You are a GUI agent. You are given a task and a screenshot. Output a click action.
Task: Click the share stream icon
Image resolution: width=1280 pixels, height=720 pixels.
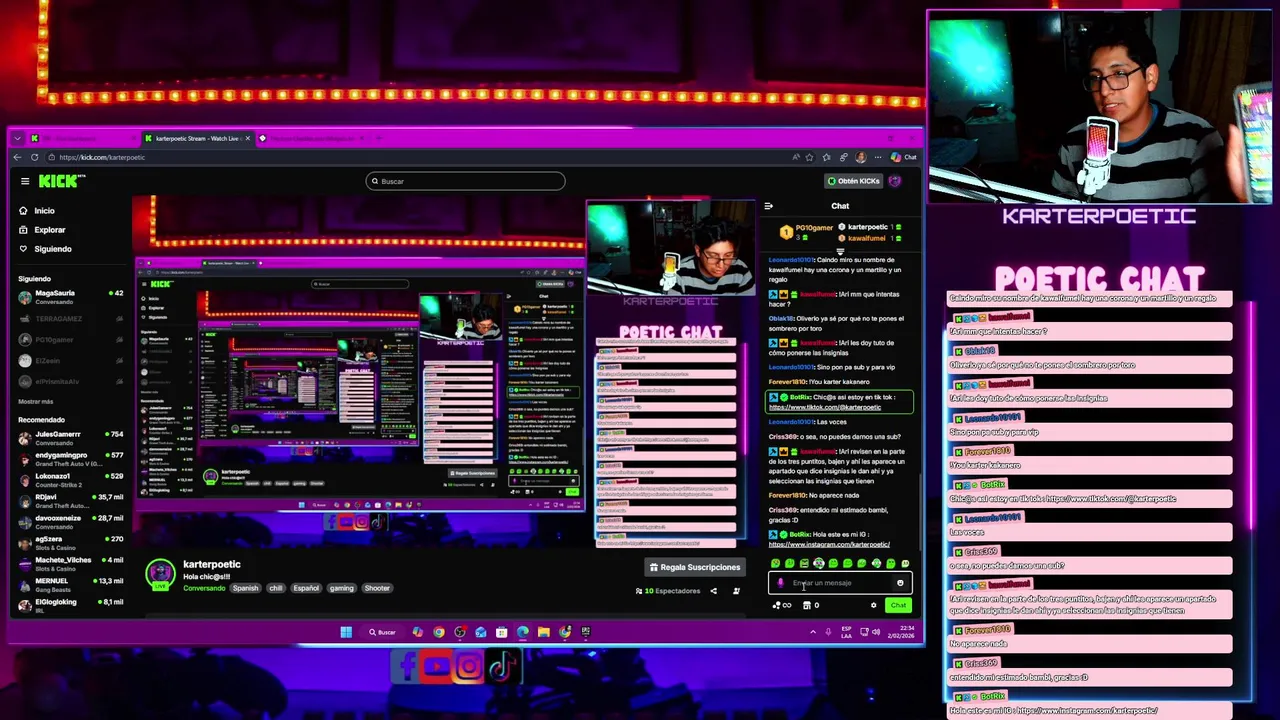pos(713,591)
